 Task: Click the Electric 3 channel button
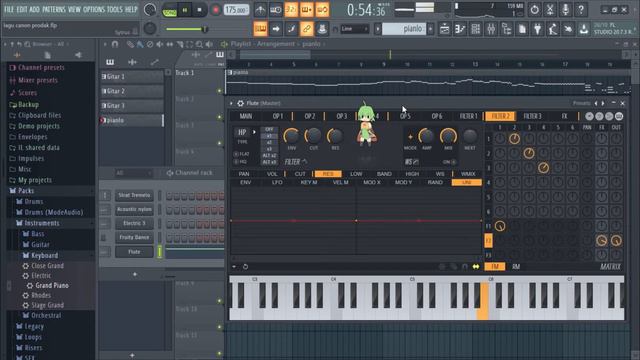click(x=134, y=223)
